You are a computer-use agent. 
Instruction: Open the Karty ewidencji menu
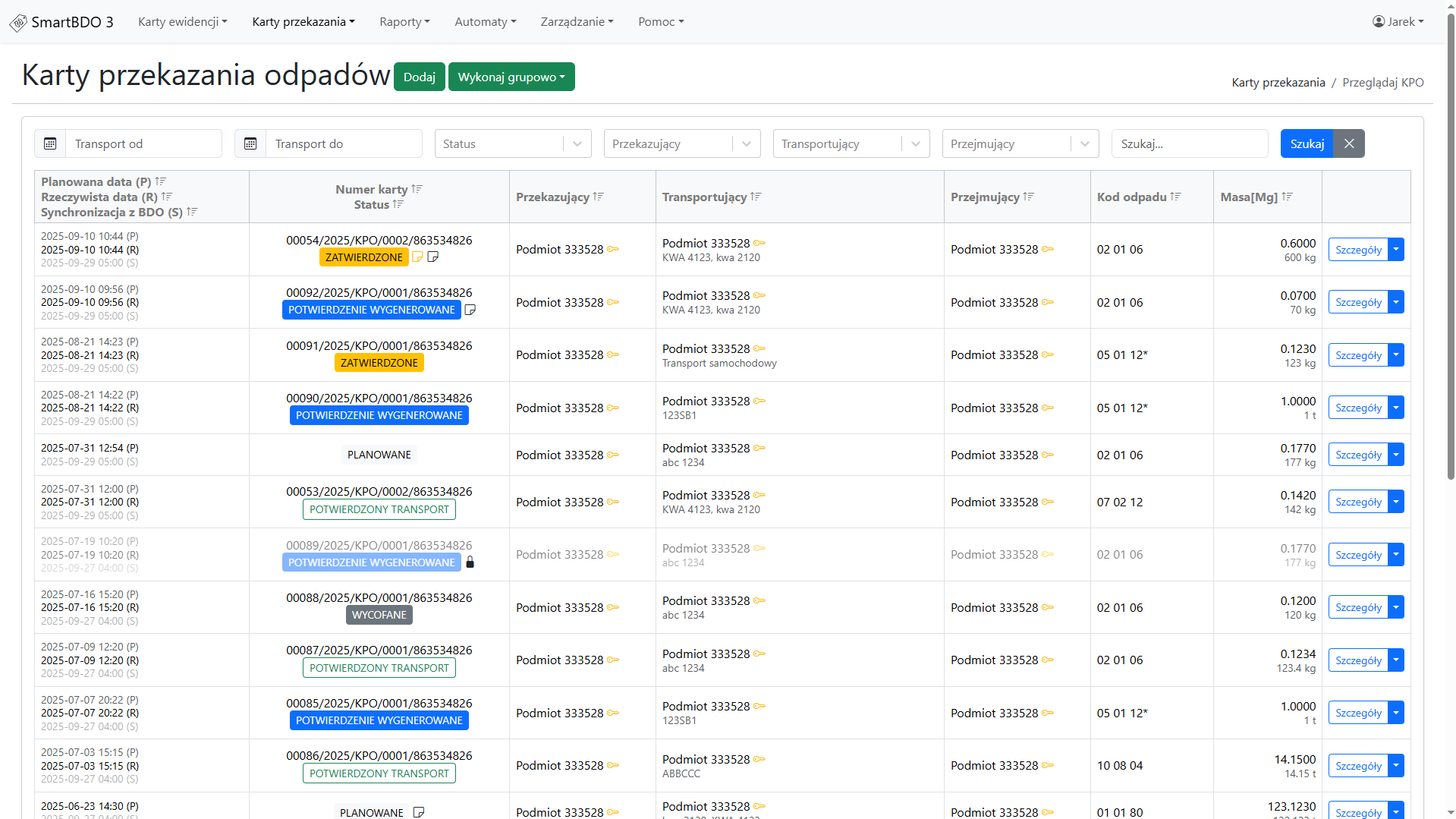182,22
